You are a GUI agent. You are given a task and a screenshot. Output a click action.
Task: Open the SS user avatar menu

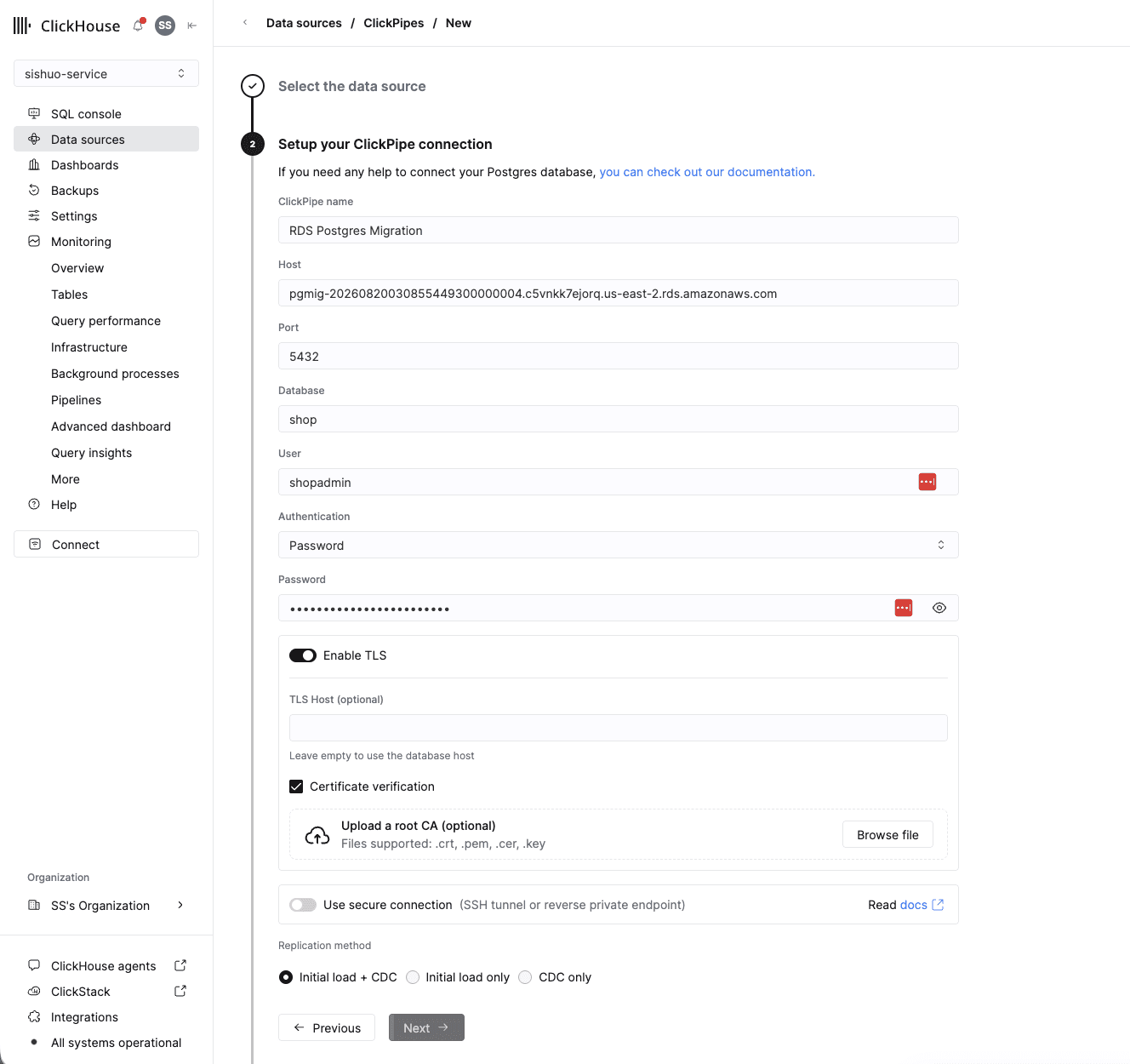pyautogui.click(x=165, y=26)
